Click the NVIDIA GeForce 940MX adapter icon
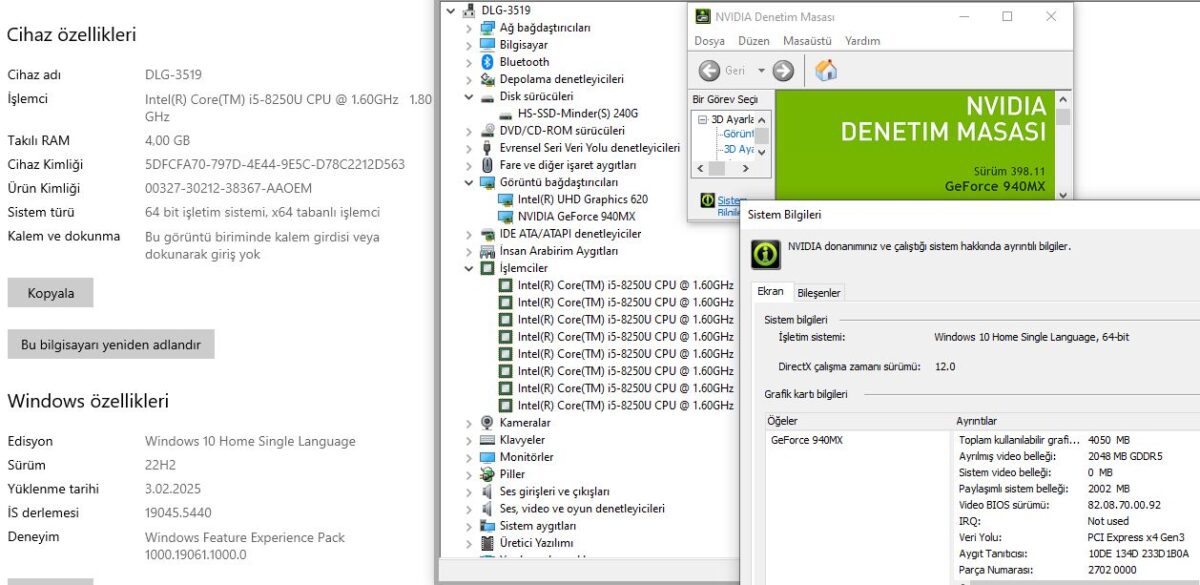The height and width of the screenshot is (585, 1200). click(x=505, y=216)
